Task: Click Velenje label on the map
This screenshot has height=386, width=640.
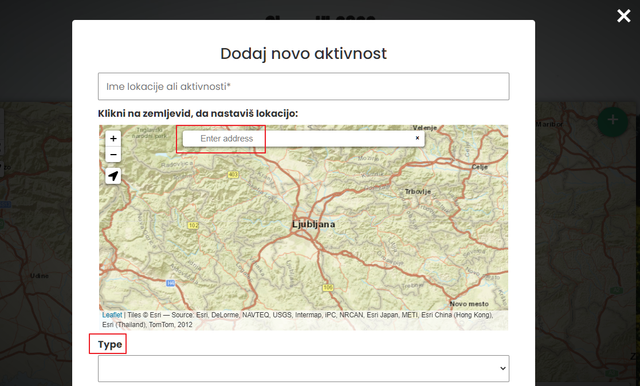Action: coord(424,128)
